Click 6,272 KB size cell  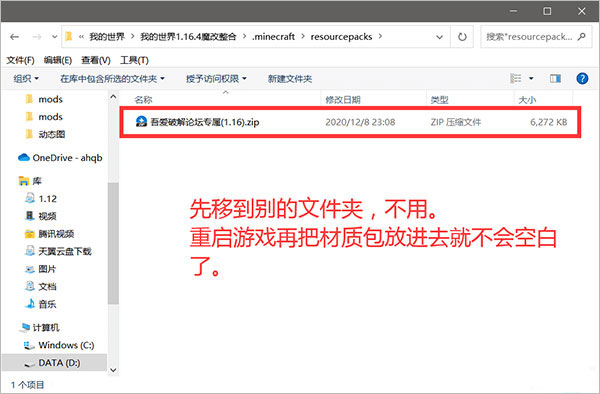click(x=548, y=122)
